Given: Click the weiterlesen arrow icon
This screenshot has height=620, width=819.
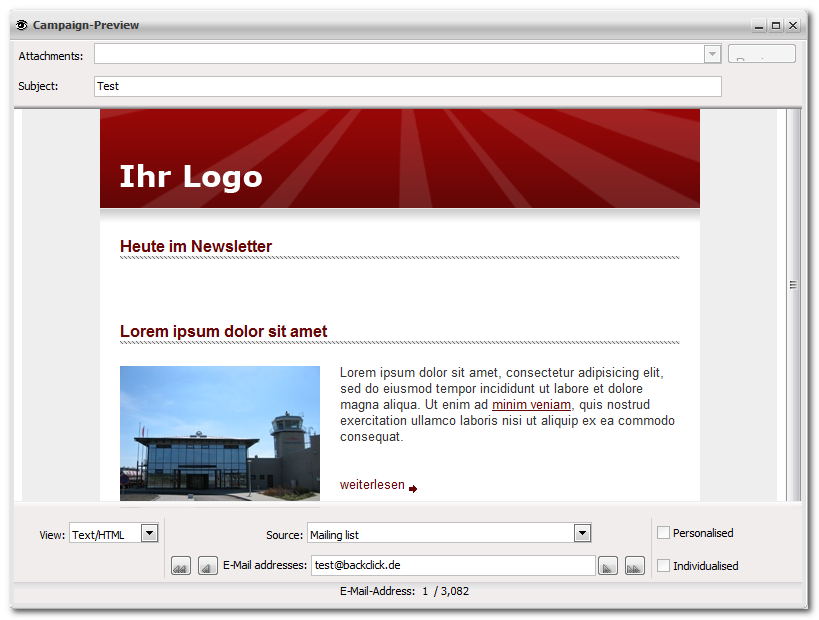Looking at the screenshot, I should click(413, 489).
